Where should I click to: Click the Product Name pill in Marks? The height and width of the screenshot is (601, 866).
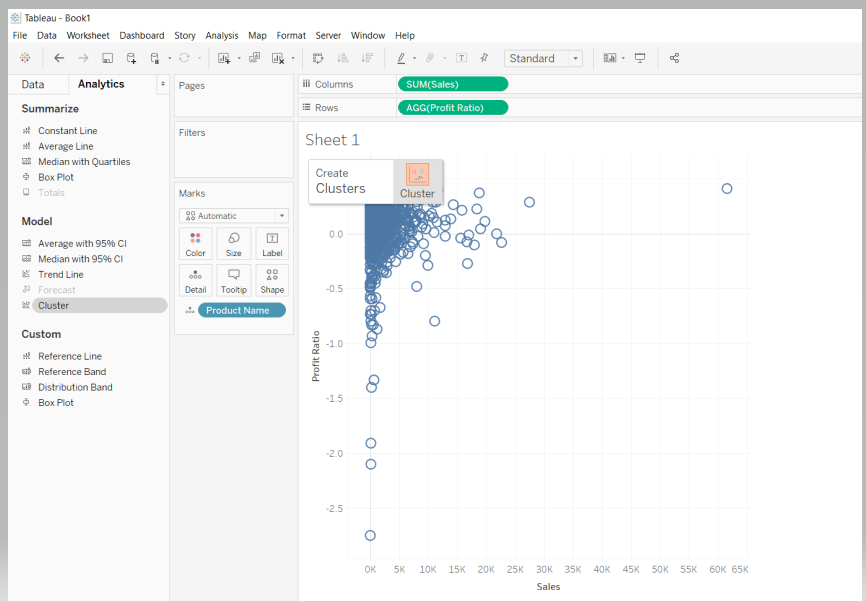coord(241,310)
